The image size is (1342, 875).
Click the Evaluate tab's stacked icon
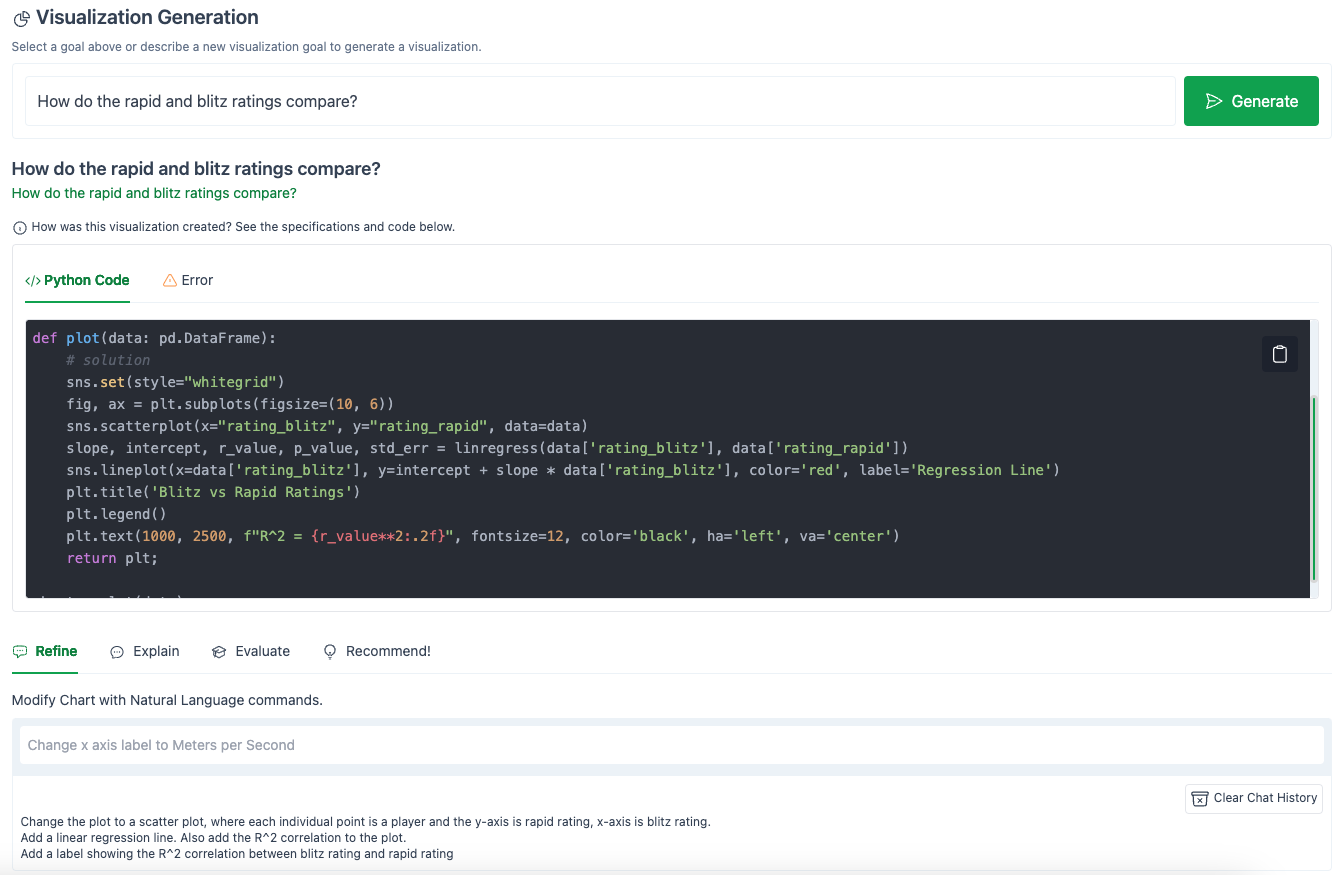click(x=218, y=651)
